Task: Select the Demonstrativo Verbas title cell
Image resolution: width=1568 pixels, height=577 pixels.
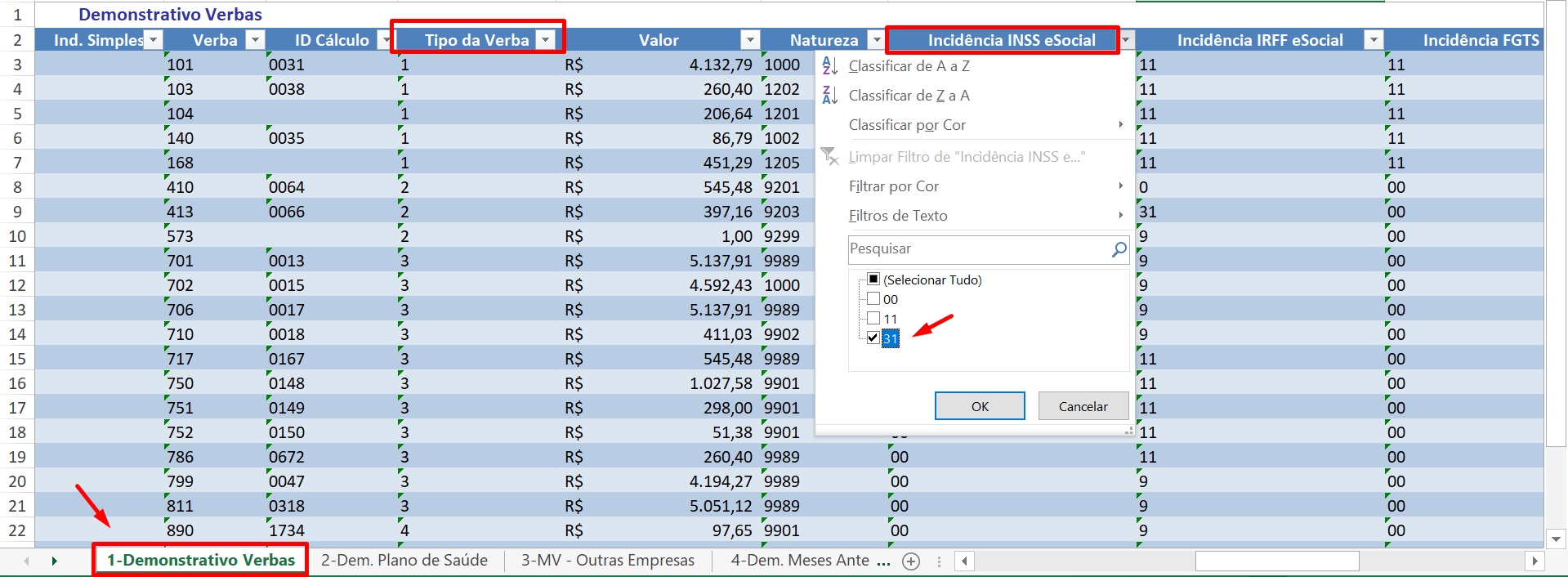Action: 170,15
